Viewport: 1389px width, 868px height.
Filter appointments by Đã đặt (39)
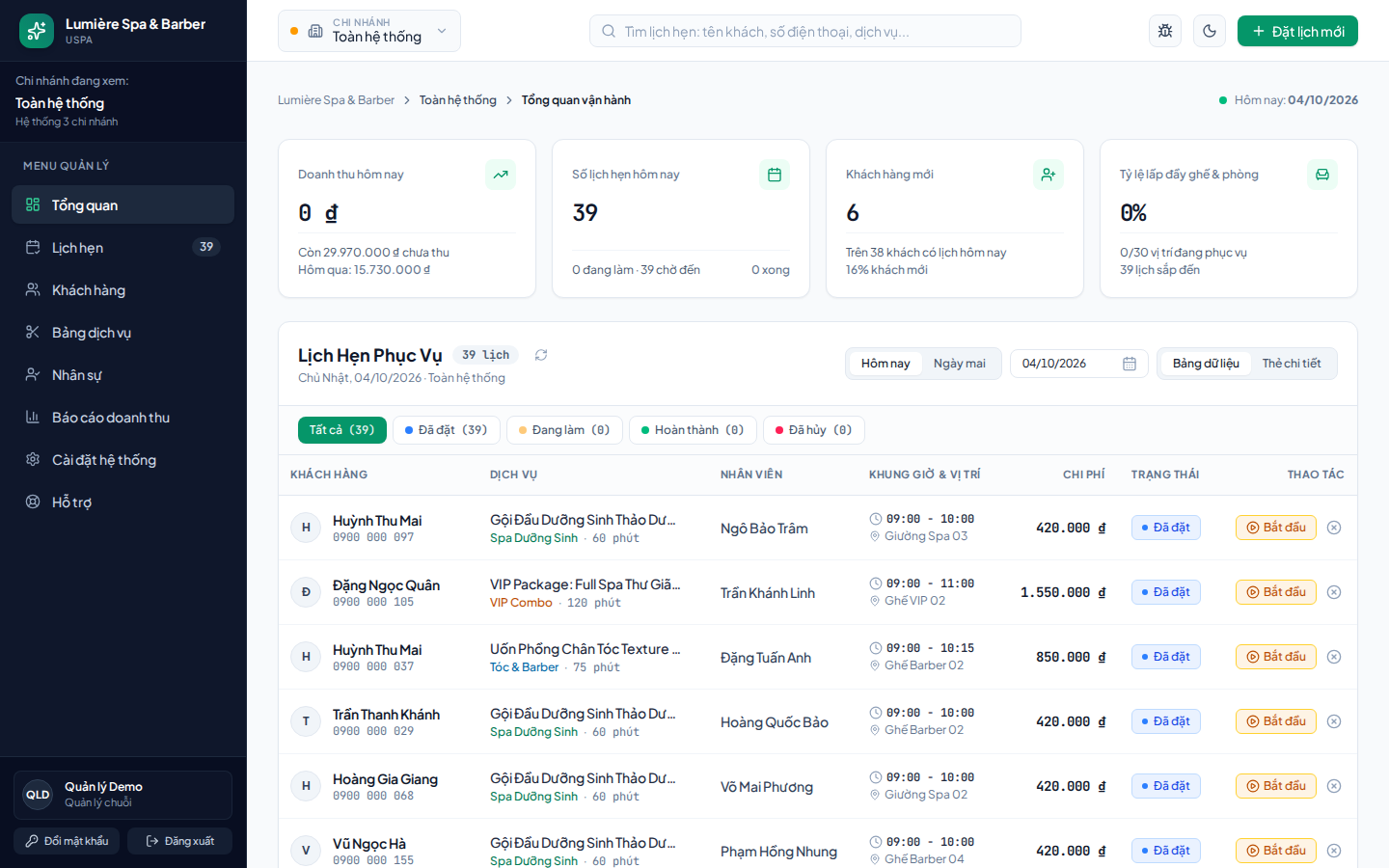click(447, 430)
